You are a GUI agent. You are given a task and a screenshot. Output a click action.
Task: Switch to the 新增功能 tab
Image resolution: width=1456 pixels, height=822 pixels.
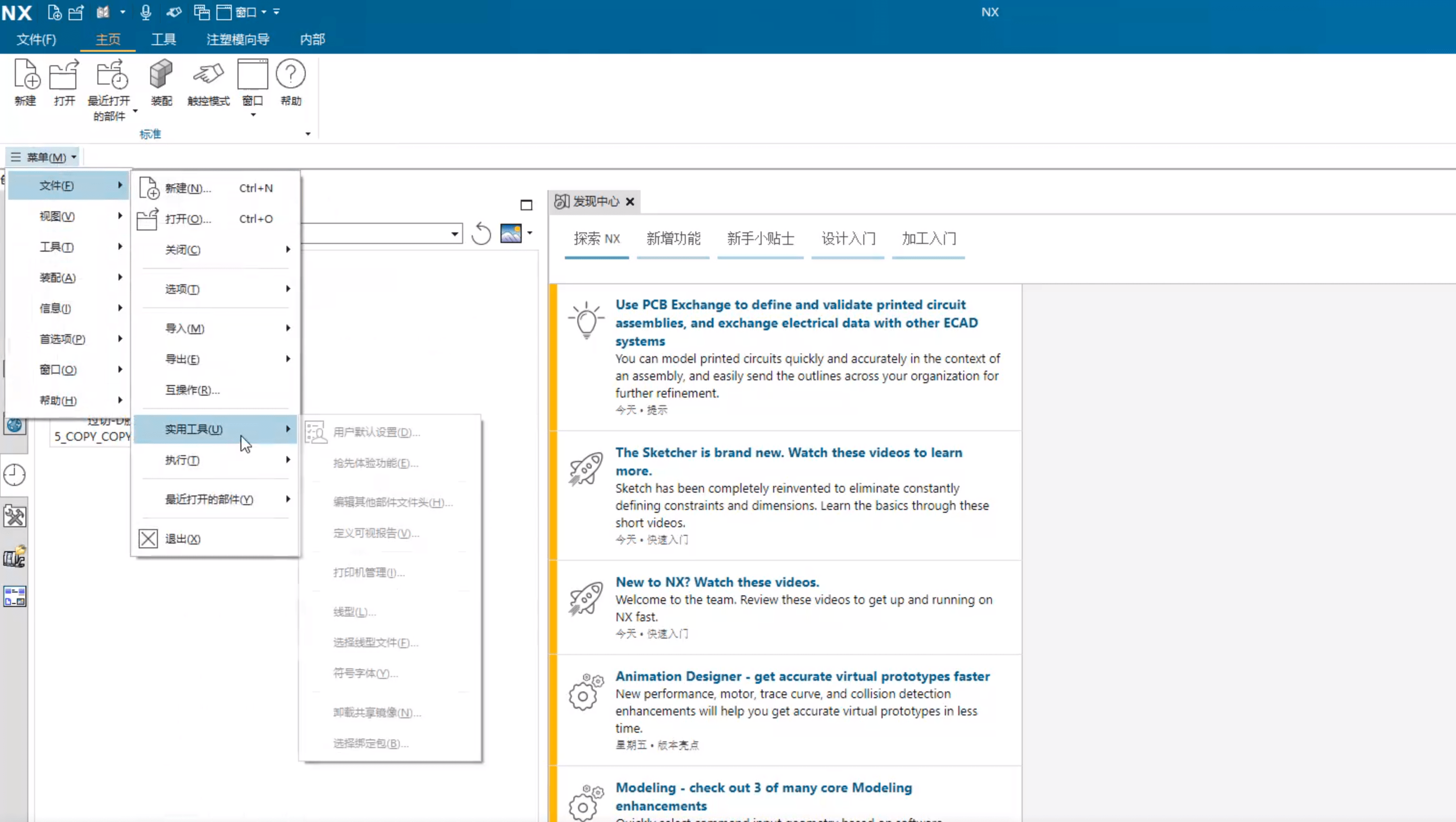pos(673,239)
